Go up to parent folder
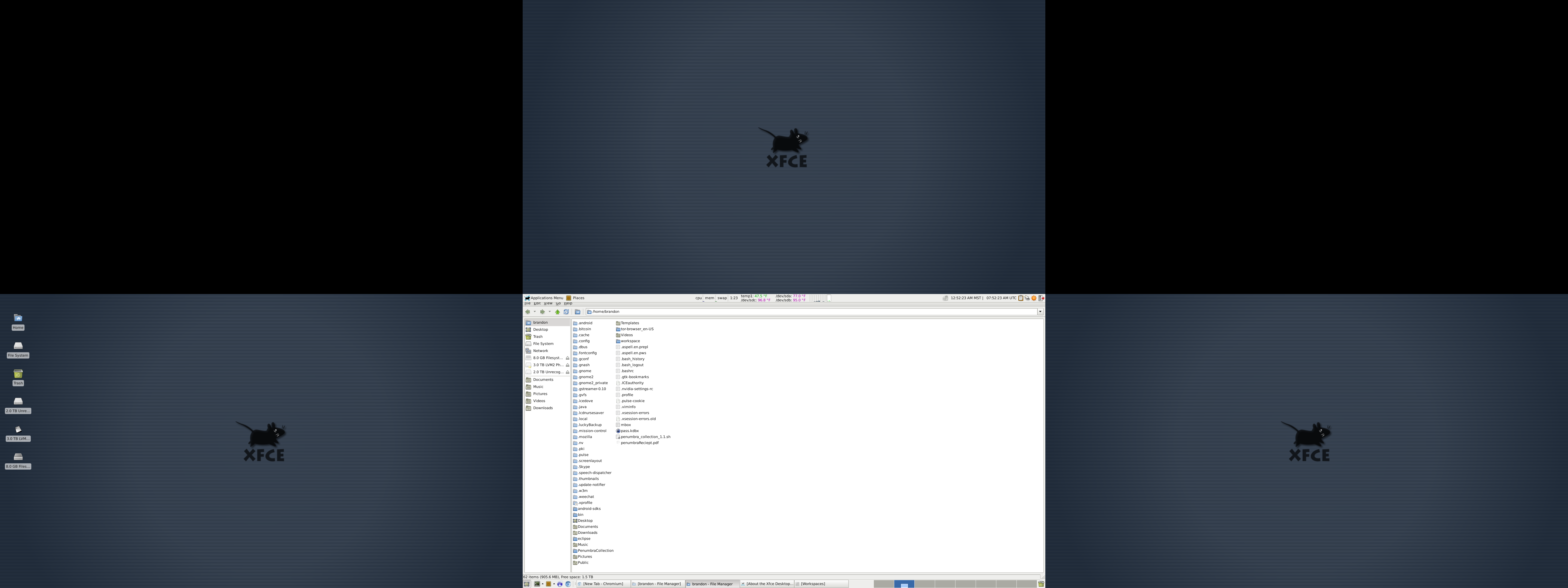This screenshot has height=588, width=1568. [558, 312]
